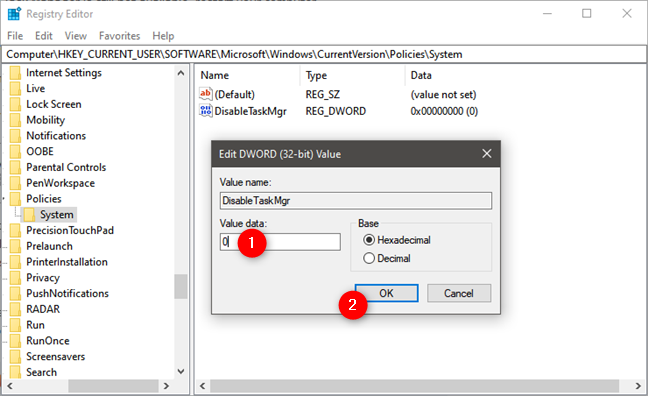
Task: Click the 0x00000000 (0) data cell
Action: click(444, 111)
